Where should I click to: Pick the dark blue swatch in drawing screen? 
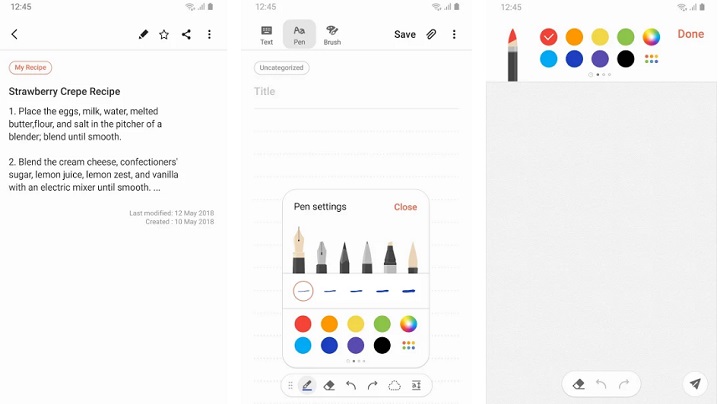point(574,59)
